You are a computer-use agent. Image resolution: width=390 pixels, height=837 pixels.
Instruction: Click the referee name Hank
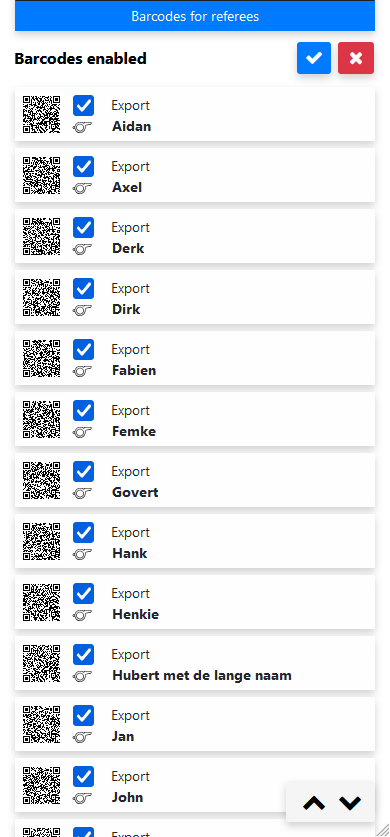[130, 554]
